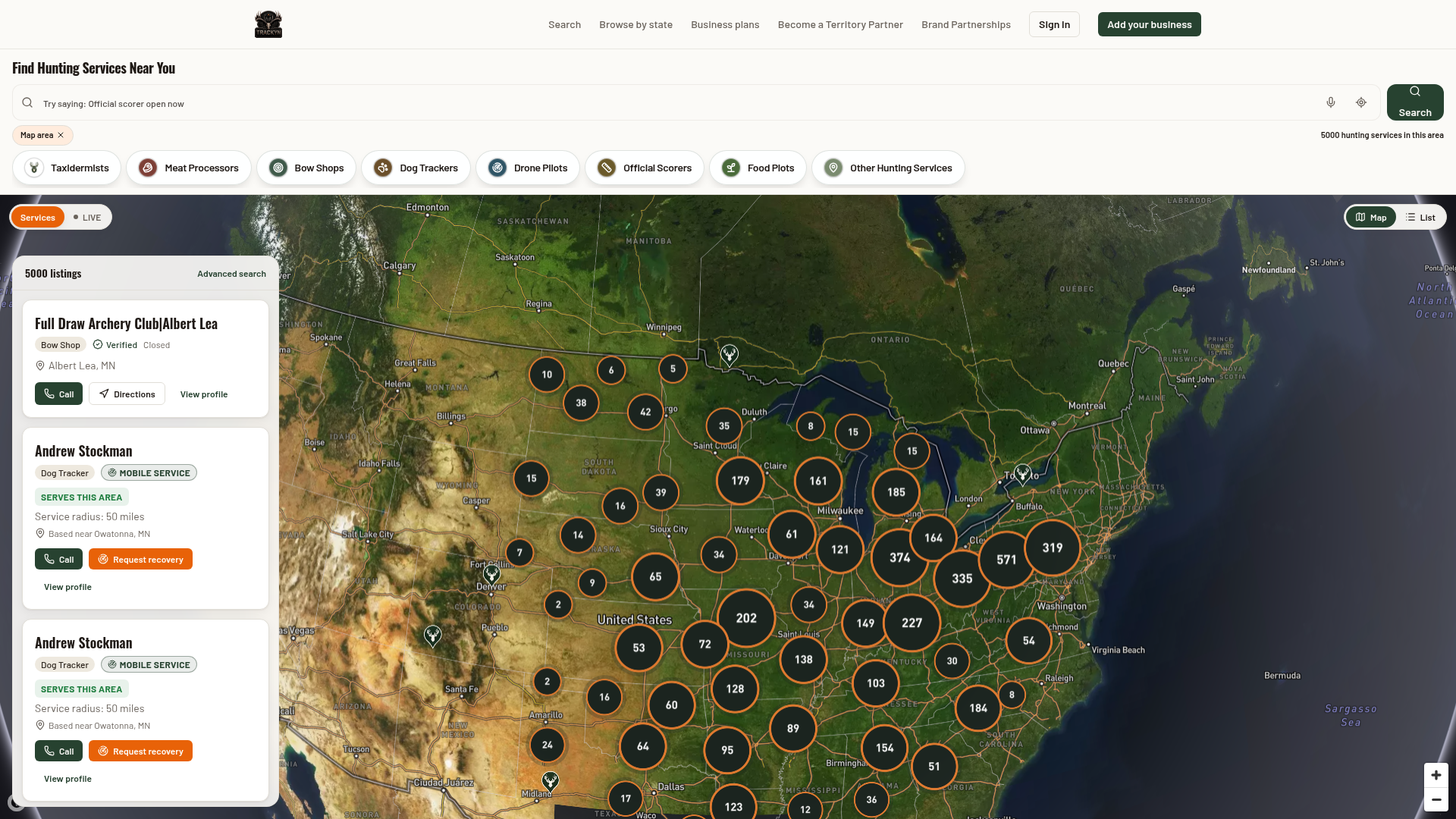Screen dimensions: 1456x819
Task: Click the deer pin marker near Midland
Action: click(551, 782)
